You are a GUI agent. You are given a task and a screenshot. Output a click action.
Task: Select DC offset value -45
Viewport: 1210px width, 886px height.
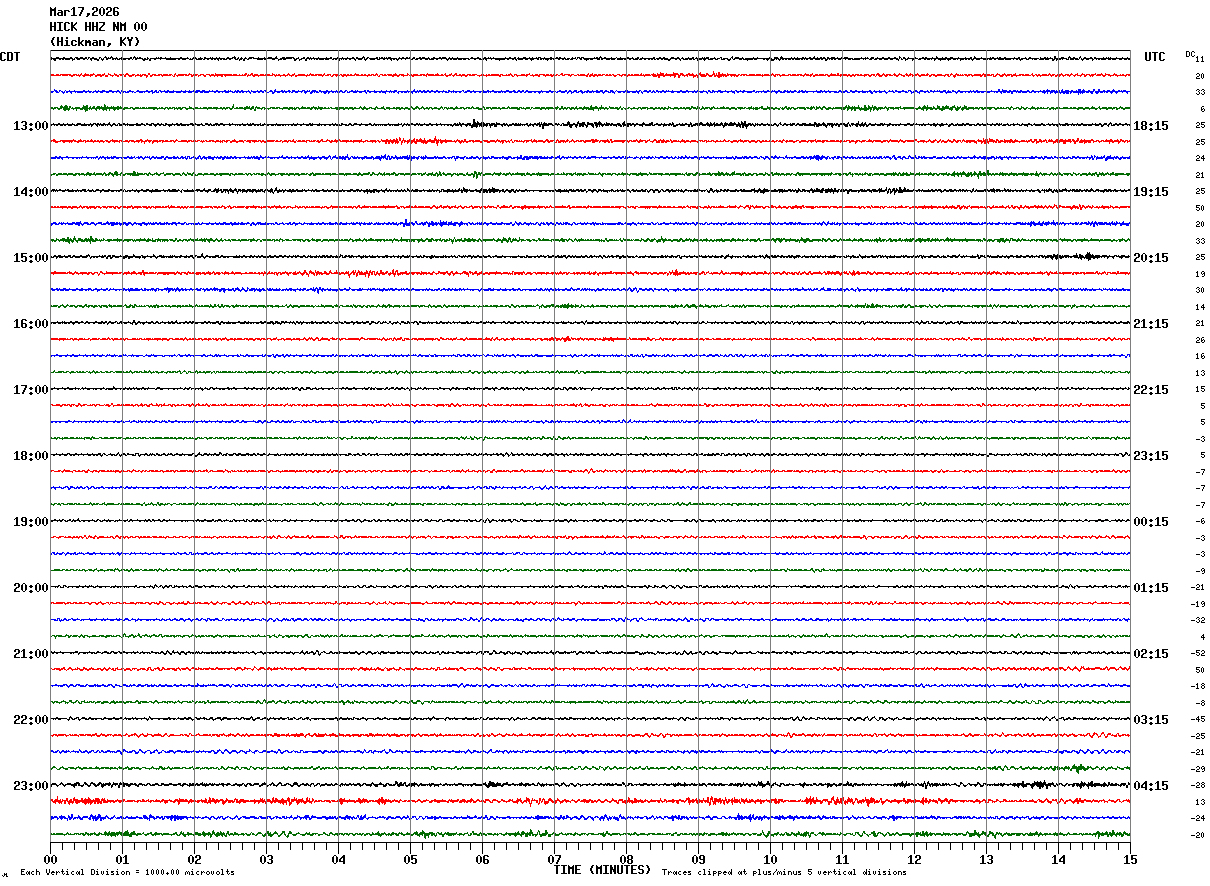(1198, 720)
